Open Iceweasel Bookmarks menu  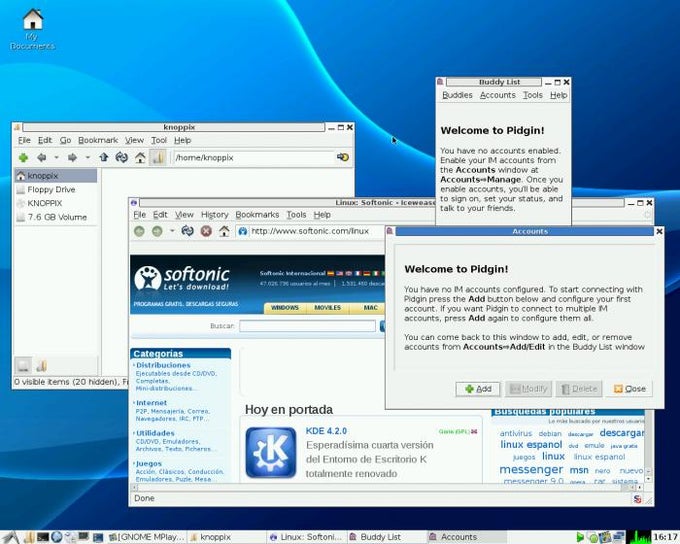tap(257, 215)
